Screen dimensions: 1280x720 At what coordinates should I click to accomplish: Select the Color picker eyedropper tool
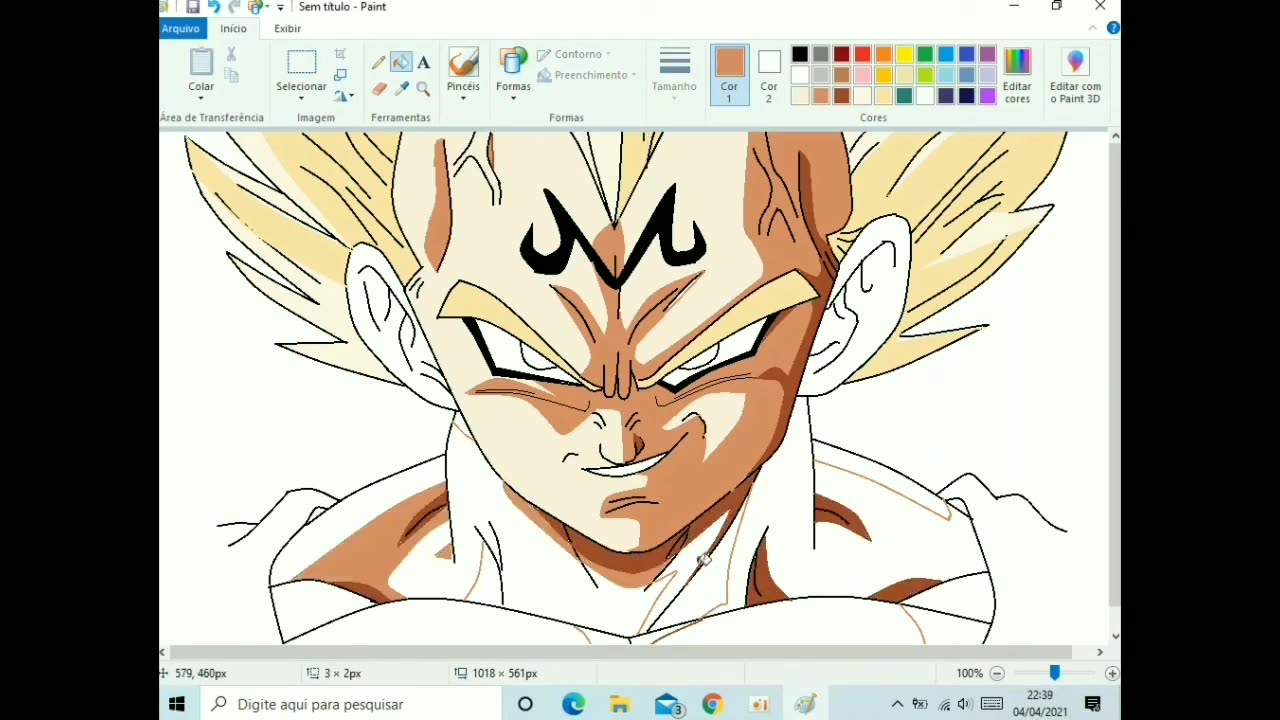pyautogui.click(x=401, y=89)
